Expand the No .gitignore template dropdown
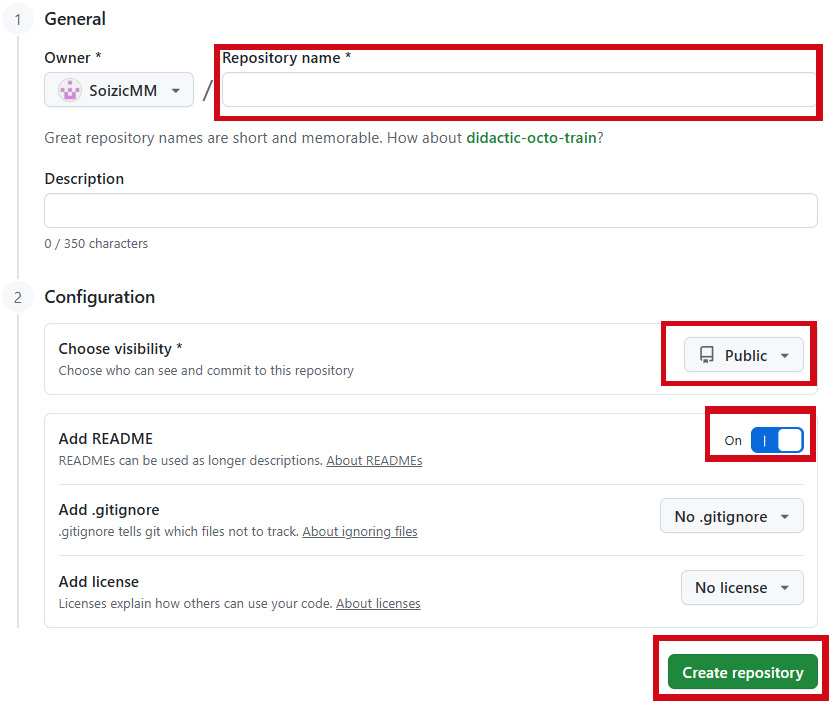The image size is (839, 718). coord(731,516)
